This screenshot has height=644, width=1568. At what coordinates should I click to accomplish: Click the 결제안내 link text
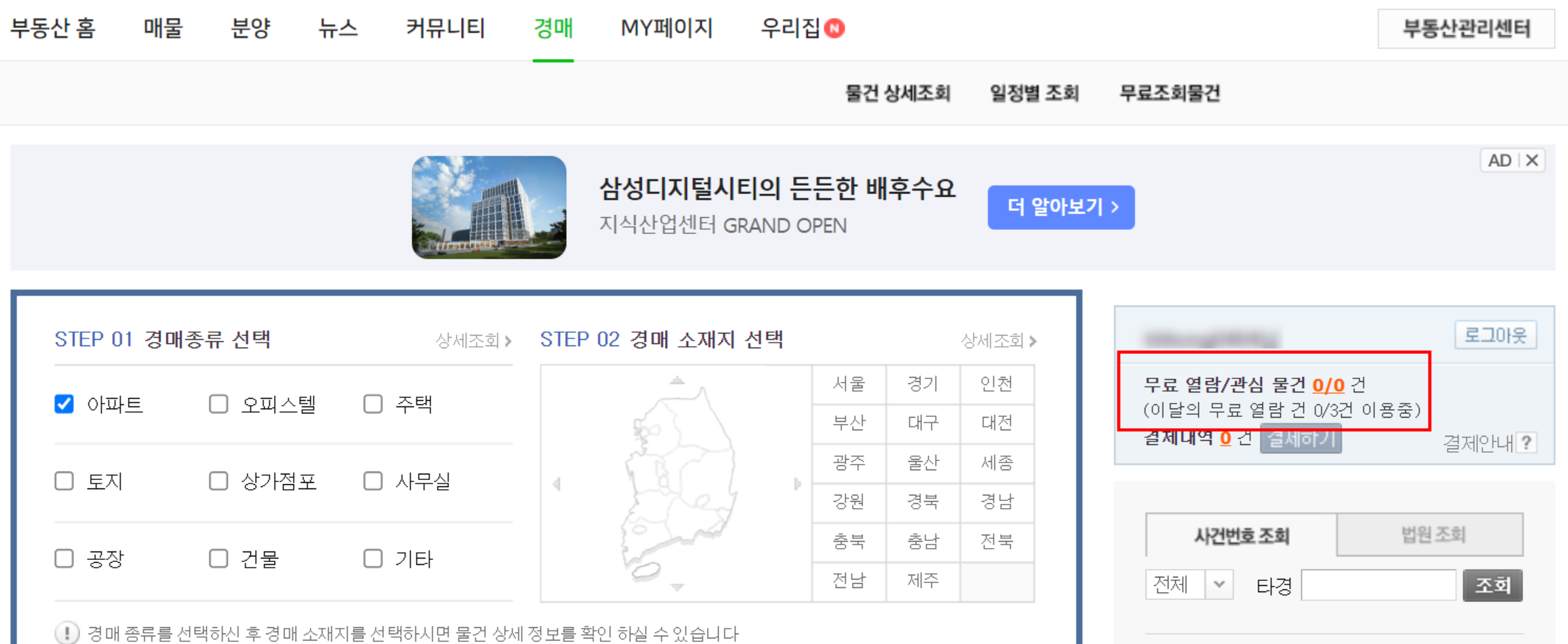coord(1478,443)
